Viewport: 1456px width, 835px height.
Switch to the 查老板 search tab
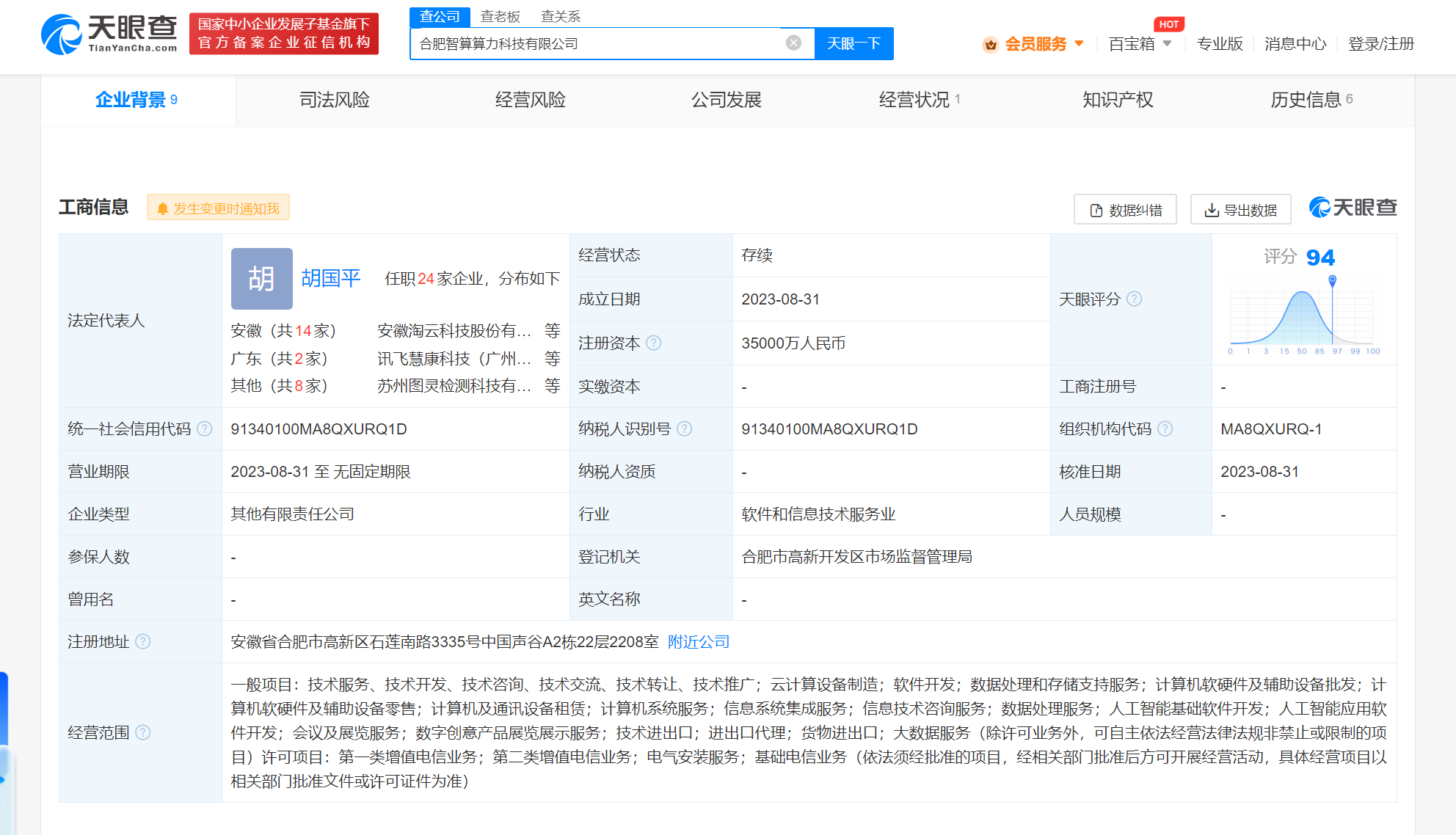[500, 15]
